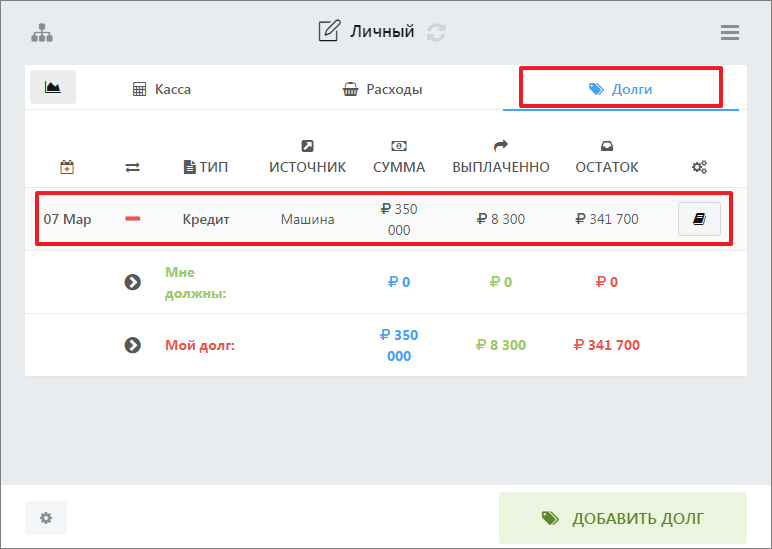Select the Долги tab
This screenshot has width=772, height=549.
(620, 89)
